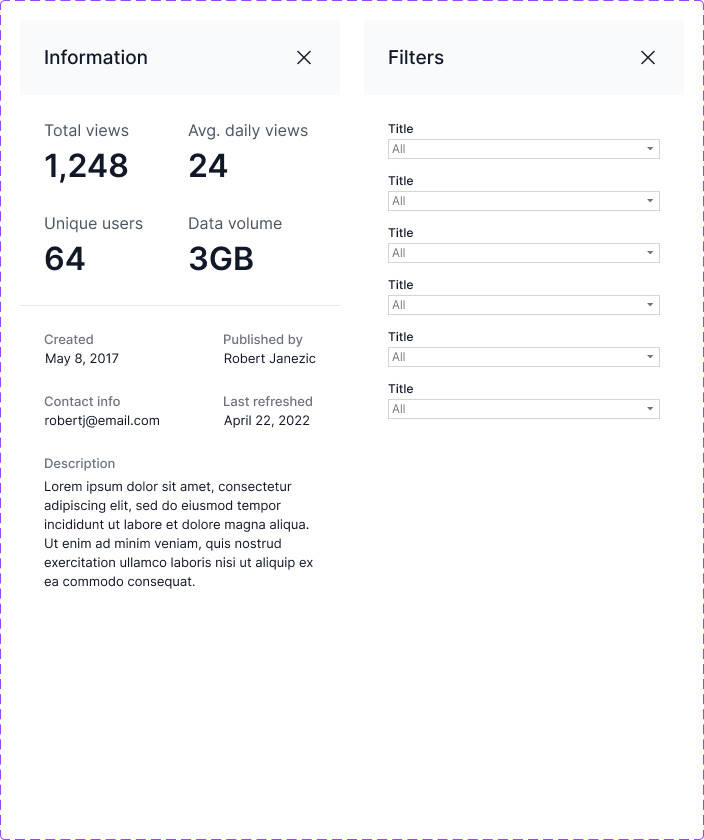Click the robertj@email.com contact email
The image size is (704, 840).
[x=102, y=420]
